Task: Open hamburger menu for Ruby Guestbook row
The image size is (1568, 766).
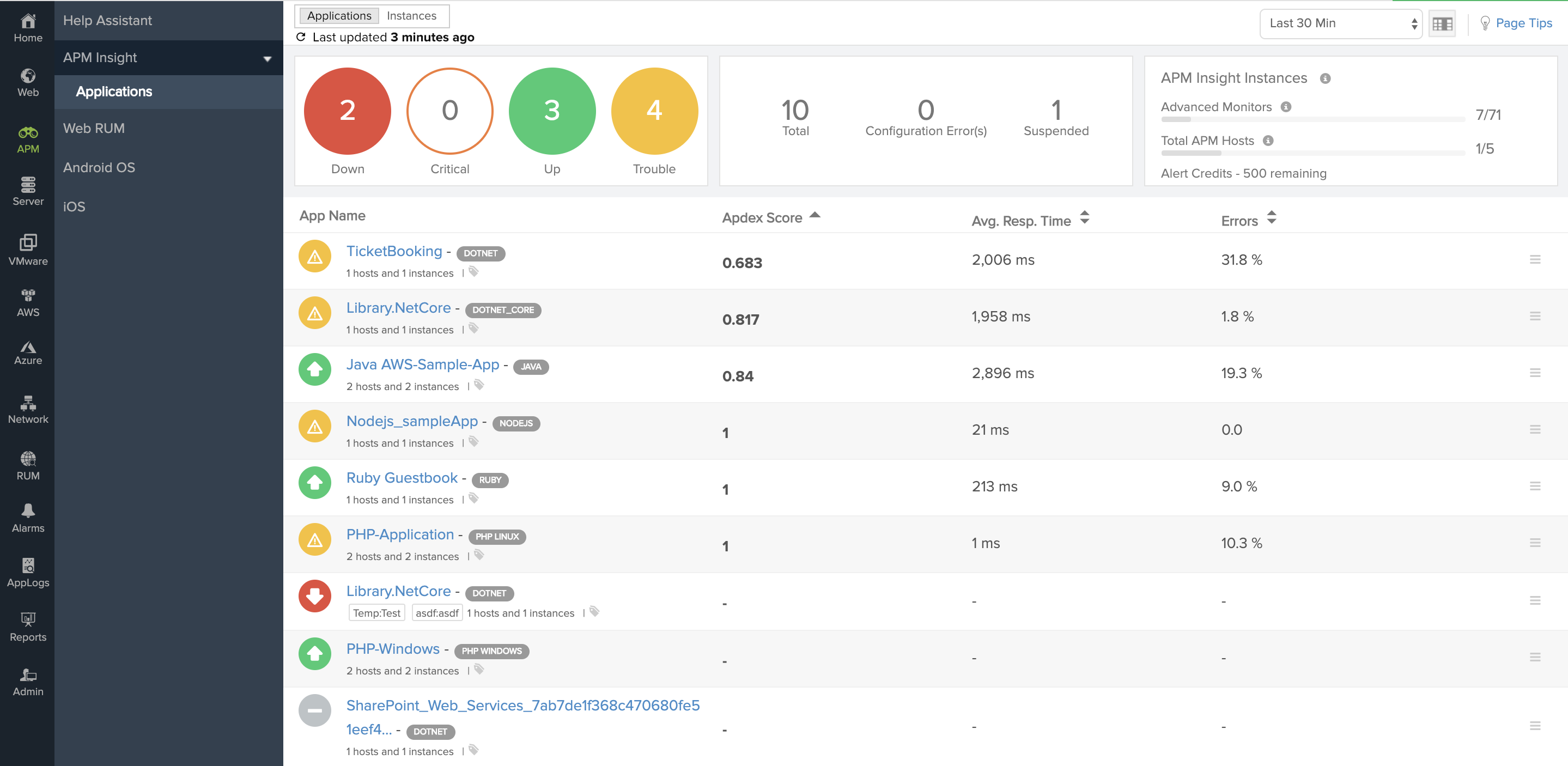Action: [1535, 486]
